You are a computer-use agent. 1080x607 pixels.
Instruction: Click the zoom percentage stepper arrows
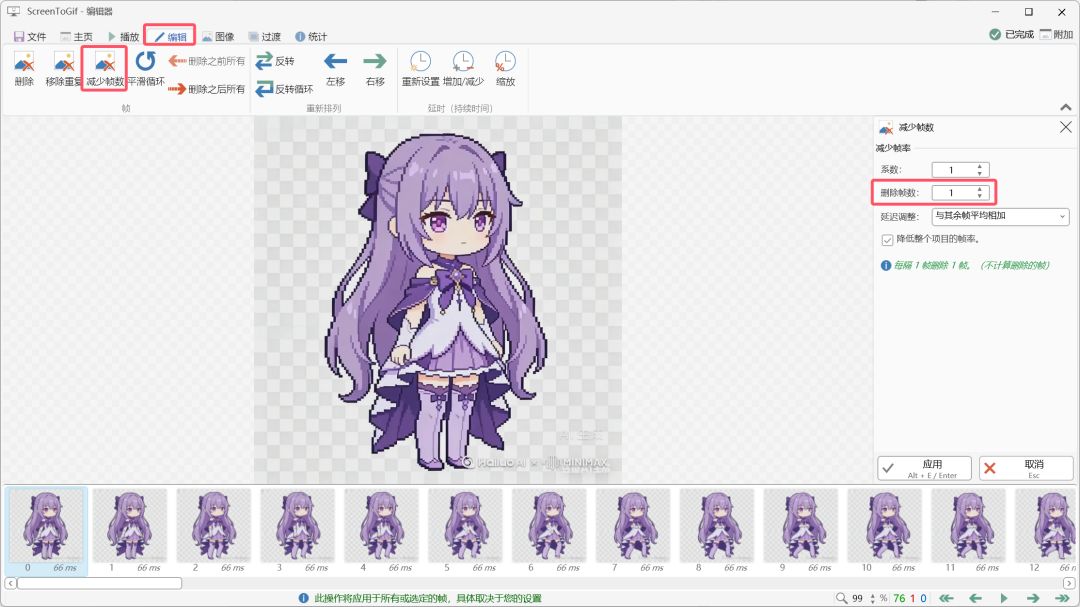tap(873, 598)
